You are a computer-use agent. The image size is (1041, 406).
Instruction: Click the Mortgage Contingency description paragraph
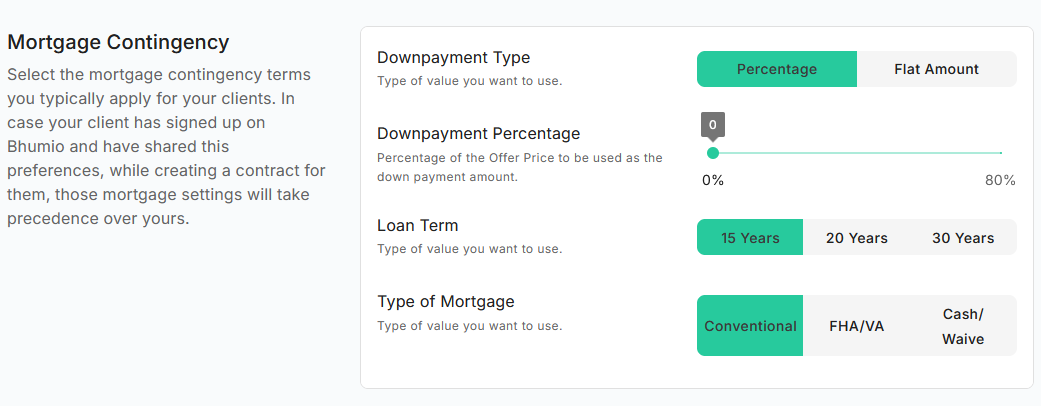(165, 147)
